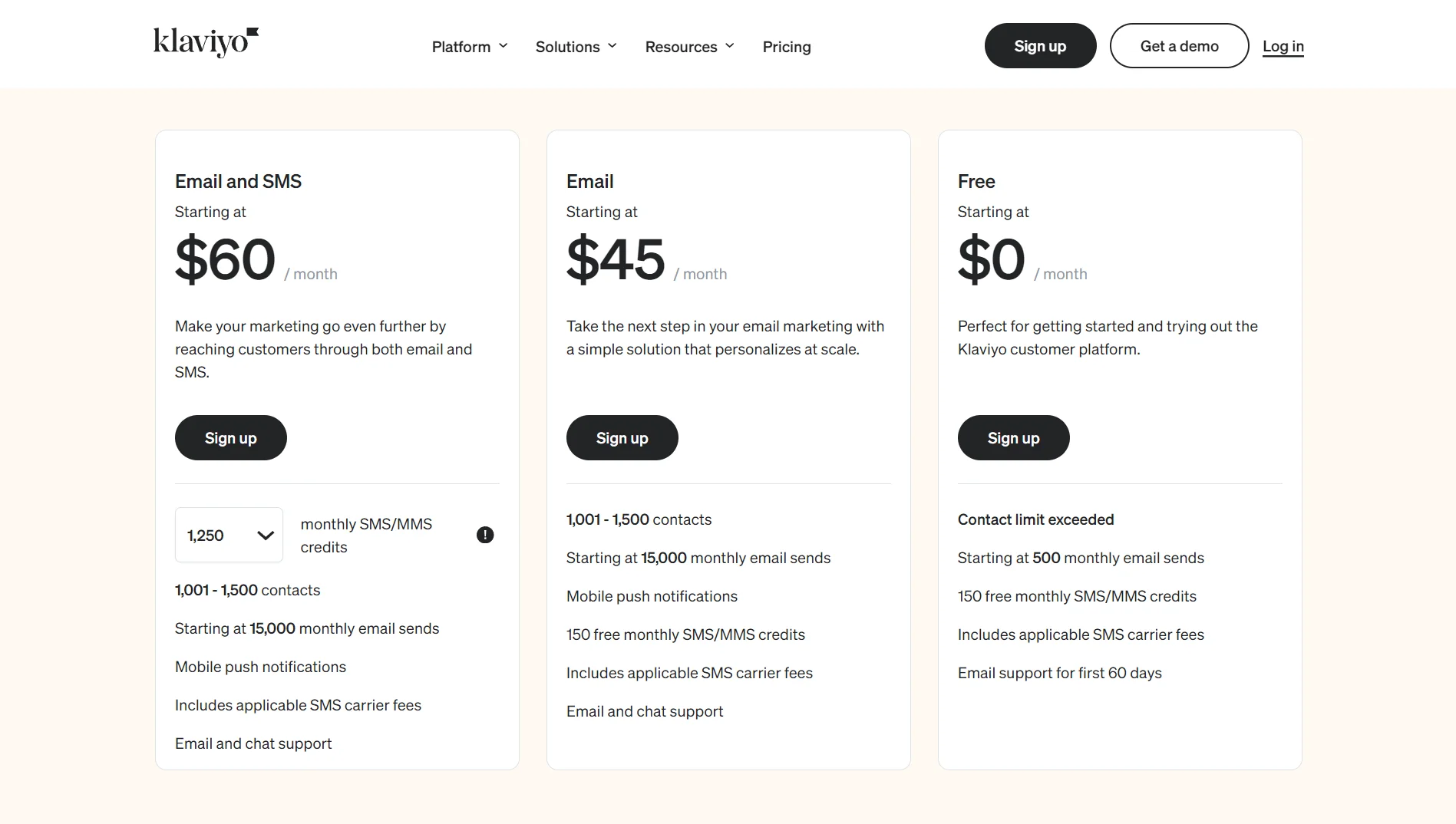This screenshot has width=1456, height=824.
Task: Open the 1,250 SMS/MMS credits selector
Action: [228, 535]
